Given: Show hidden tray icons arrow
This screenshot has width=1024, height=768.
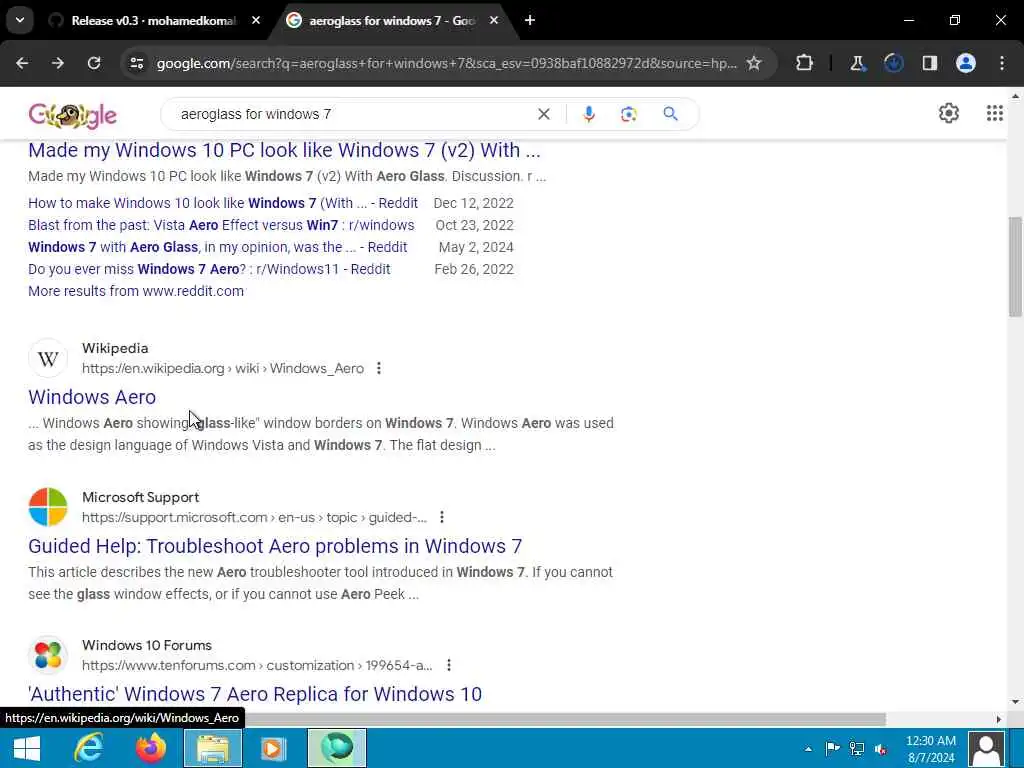Looking at the screenshot, I should [x=808, y=749].
